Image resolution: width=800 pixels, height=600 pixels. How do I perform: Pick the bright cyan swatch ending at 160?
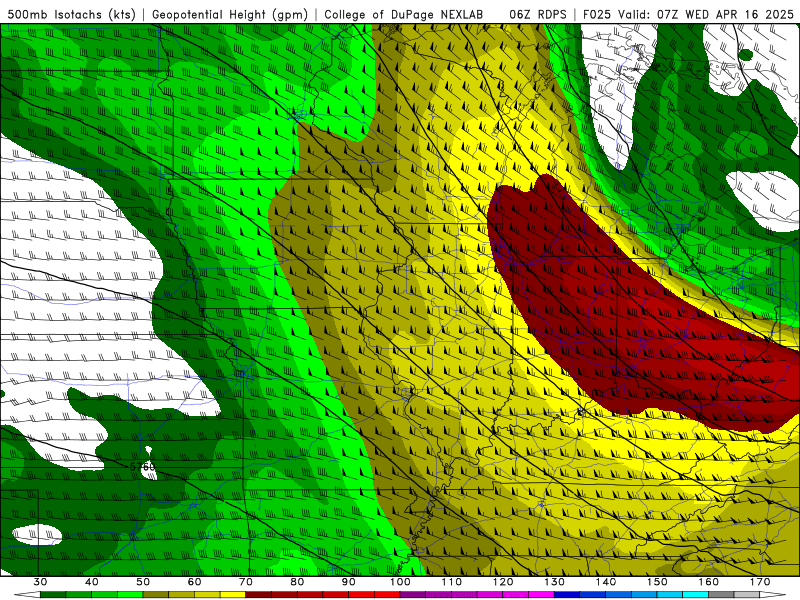coord(695,594)
